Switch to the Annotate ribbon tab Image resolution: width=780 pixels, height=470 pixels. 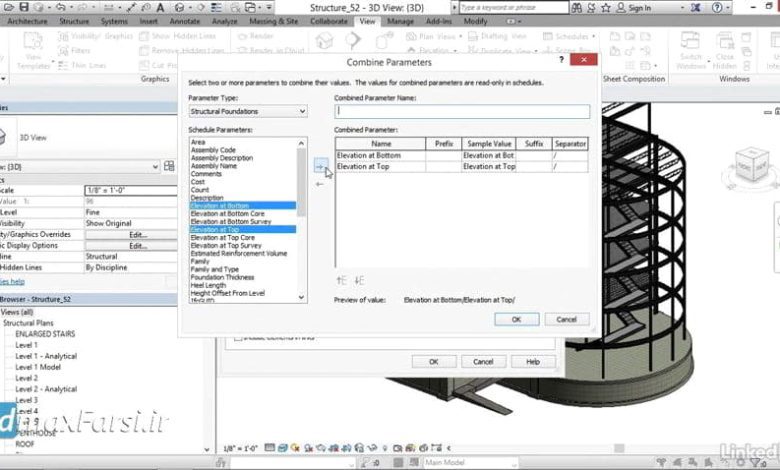183,20
